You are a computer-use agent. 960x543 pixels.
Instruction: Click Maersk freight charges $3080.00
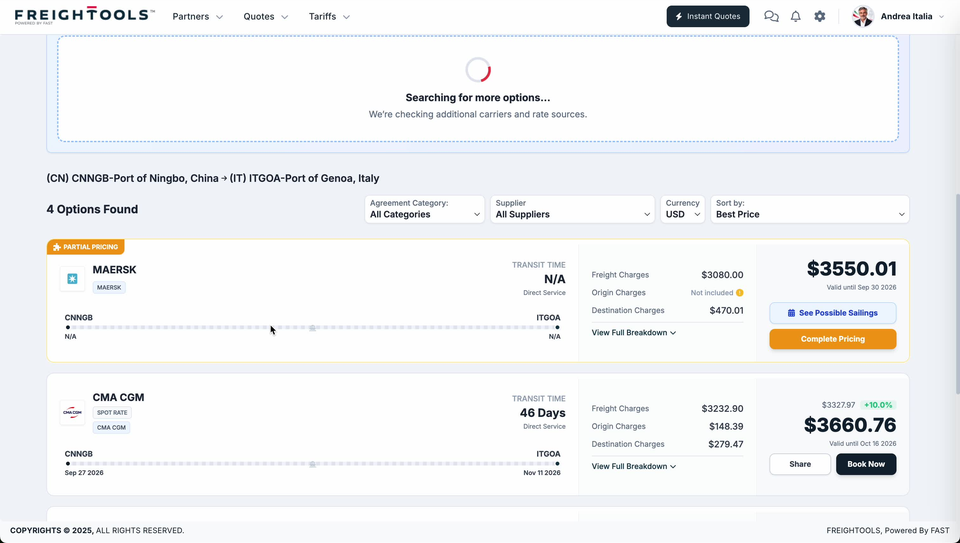722,275
